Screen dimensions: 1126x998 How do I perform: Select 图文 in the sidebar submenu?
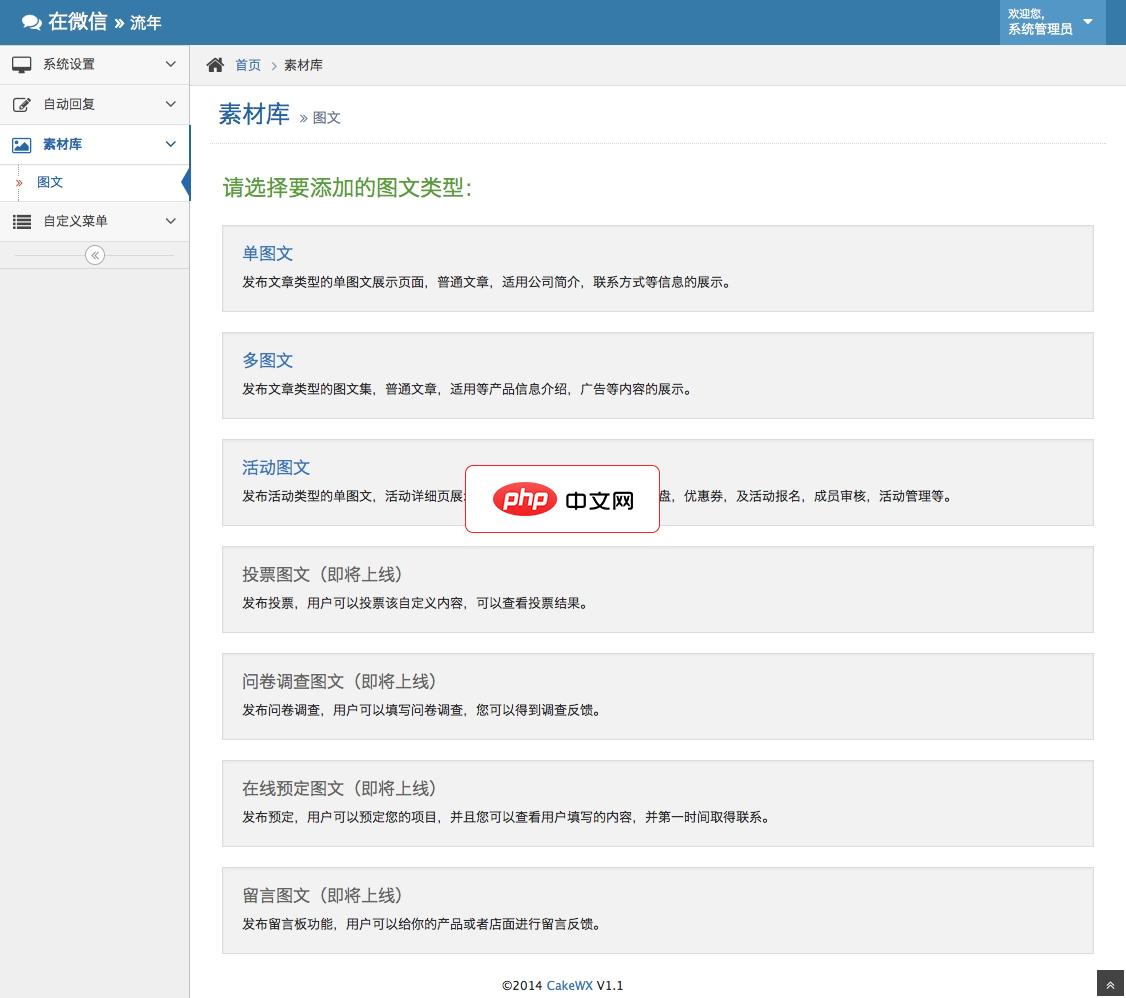tap(50, 182)
